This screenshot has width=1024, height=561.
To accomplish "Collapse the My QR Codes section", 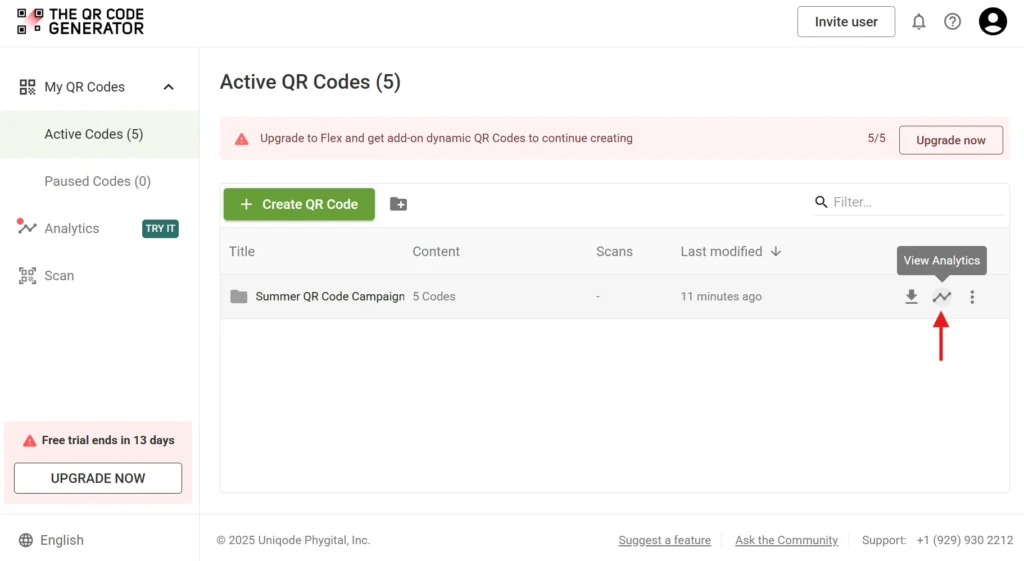I will (168, 87).
